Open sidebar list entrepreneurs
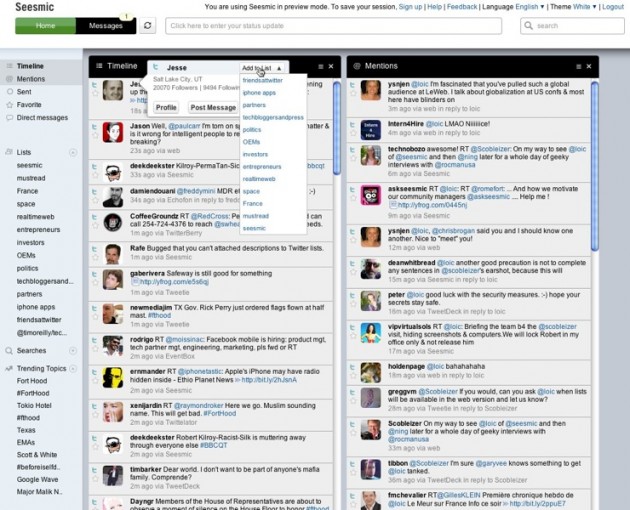The height and width of the screenshot is (510, 630). coord(38,229)
